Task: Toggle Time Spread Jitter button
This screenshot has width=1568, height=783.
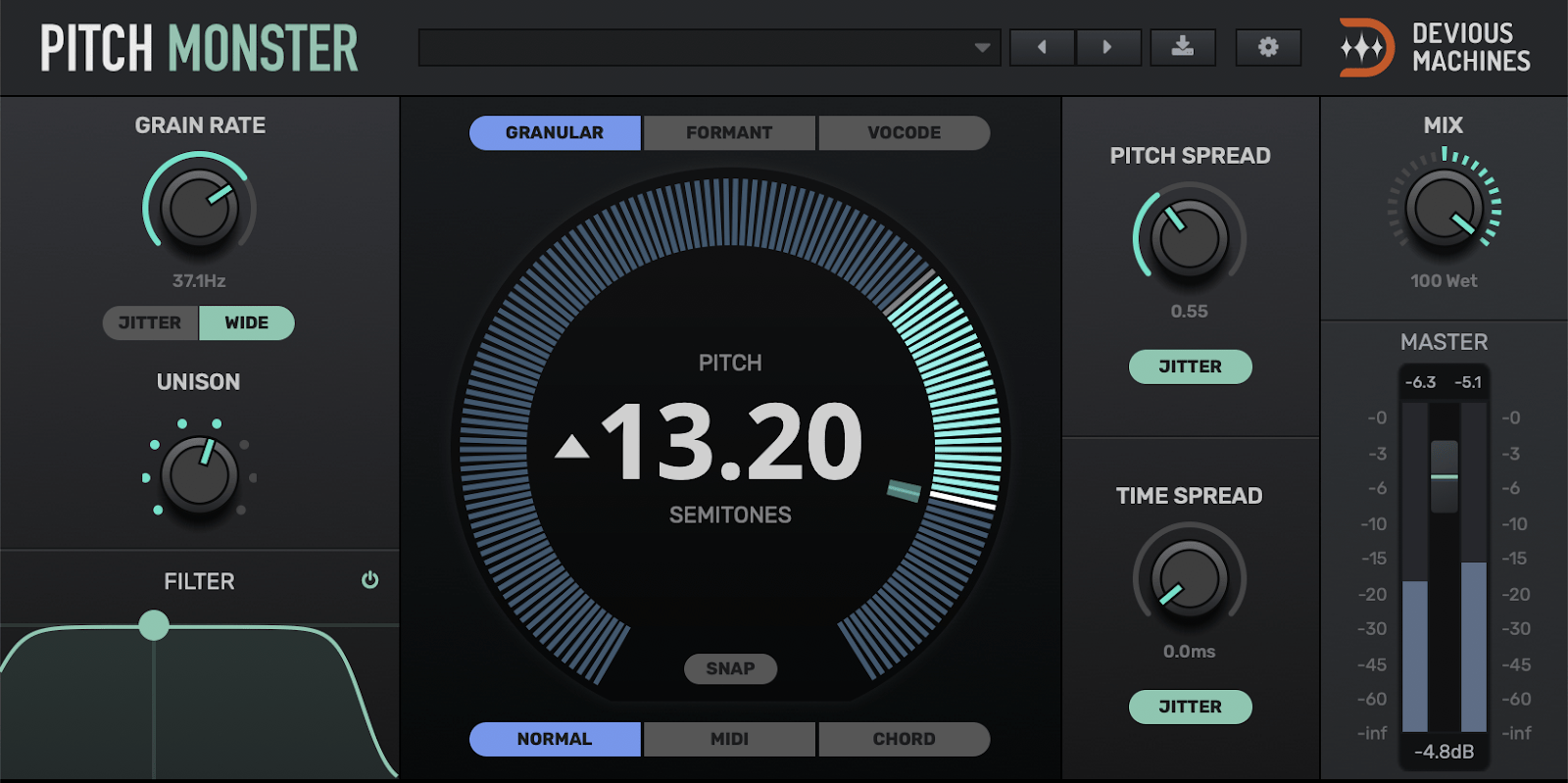Action: (1190, 707)
